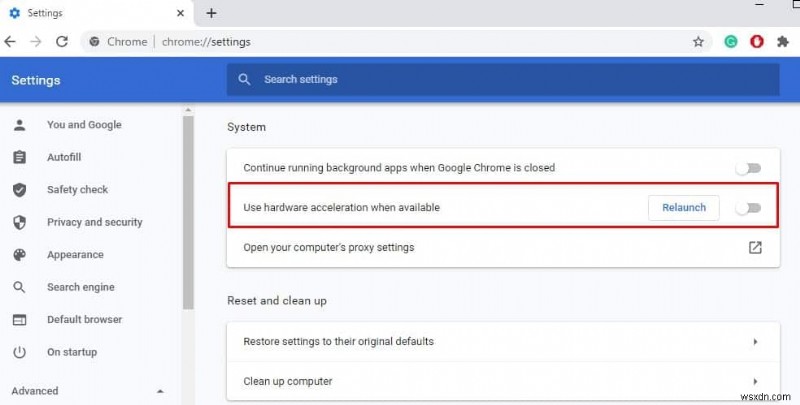Expand Restore settings to original defaults arrow
This screenshot has height=405, width=800.
point(755,342)
